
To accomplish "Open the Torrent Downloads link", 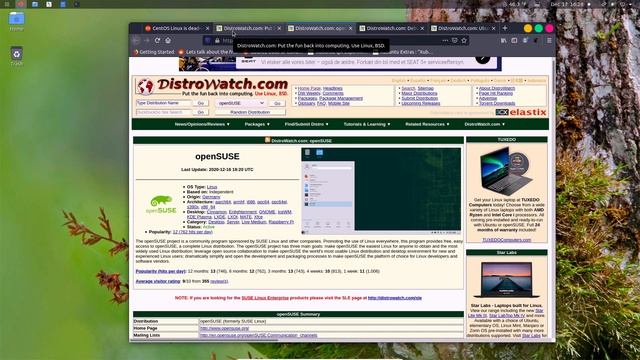I will click(497, 103).
